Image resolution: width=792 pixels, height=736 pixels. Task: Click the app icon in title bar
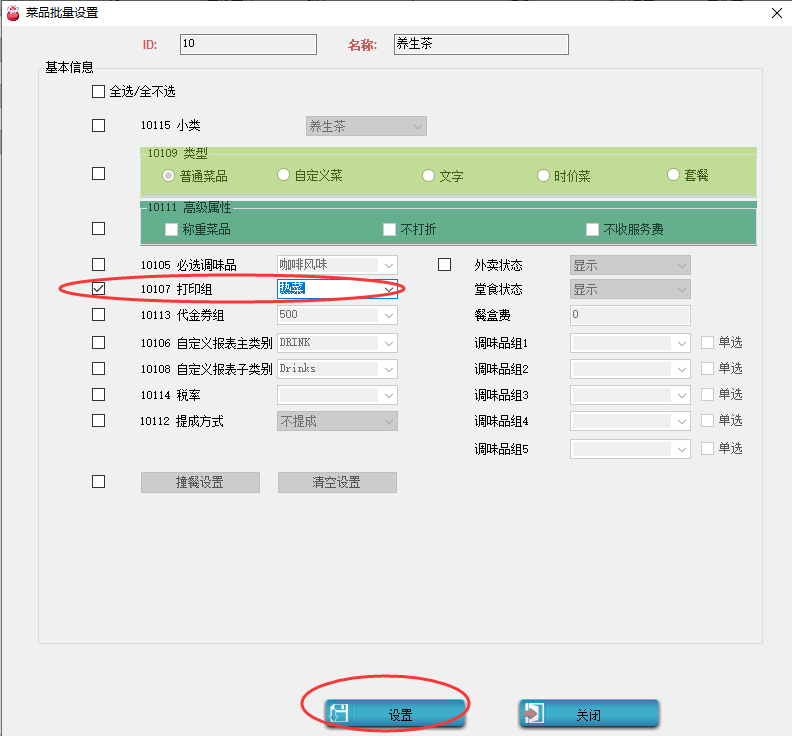click(13, 14)
